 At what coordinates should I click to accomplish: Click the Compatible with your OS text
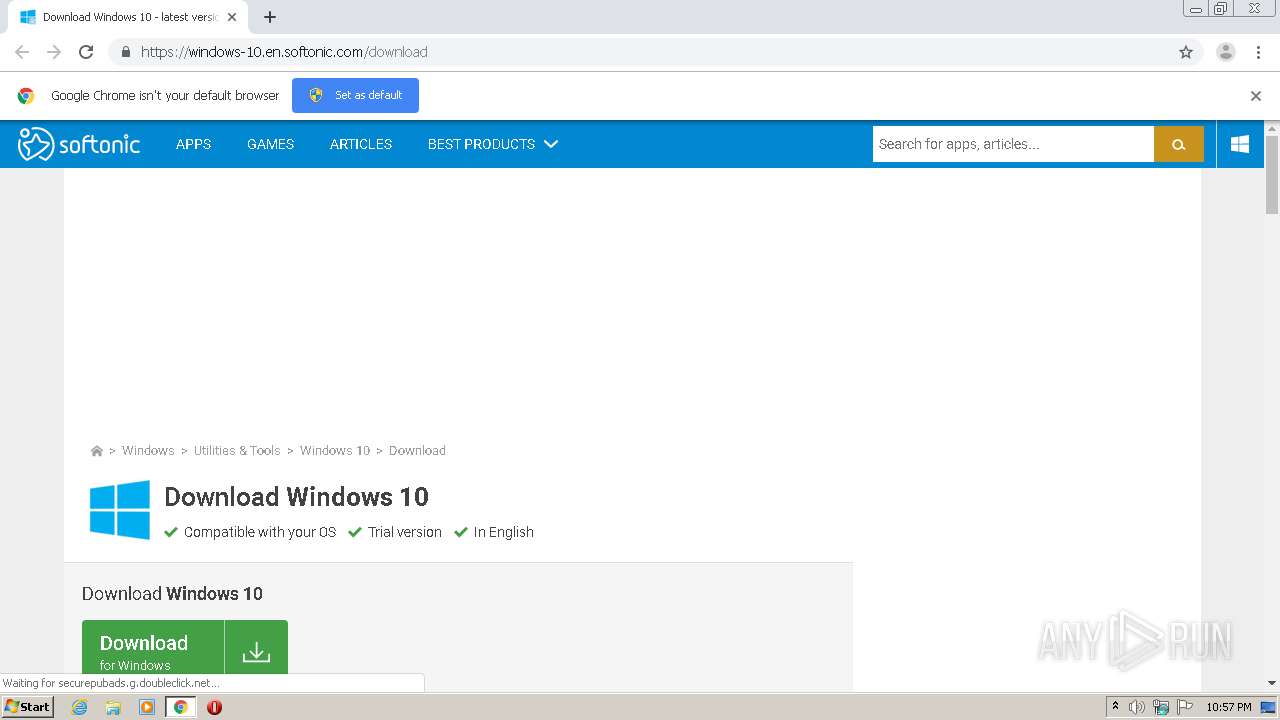click(260, 532)
